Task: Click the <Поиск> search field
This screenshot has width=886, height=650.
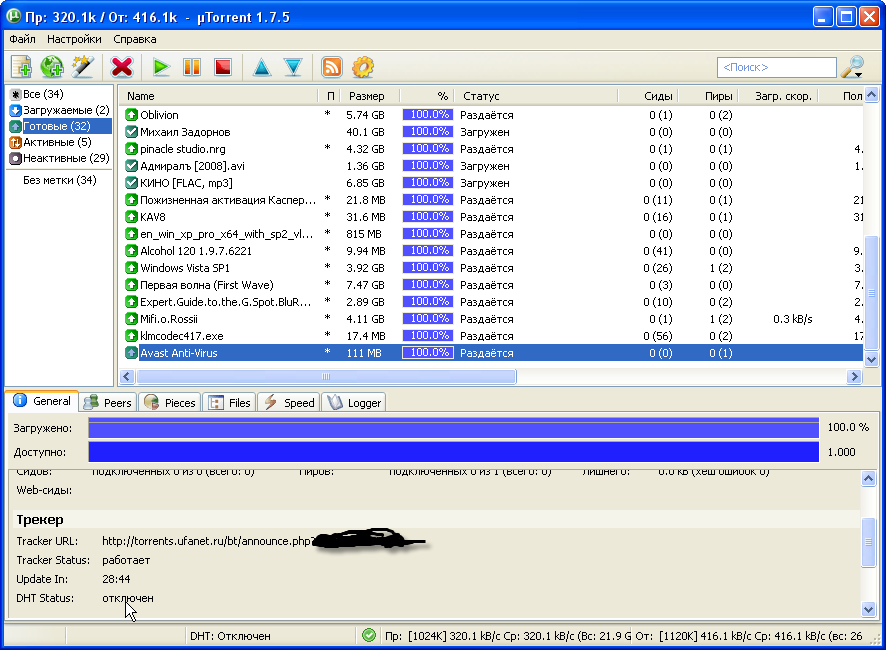Action: click(x=776, y=67)
